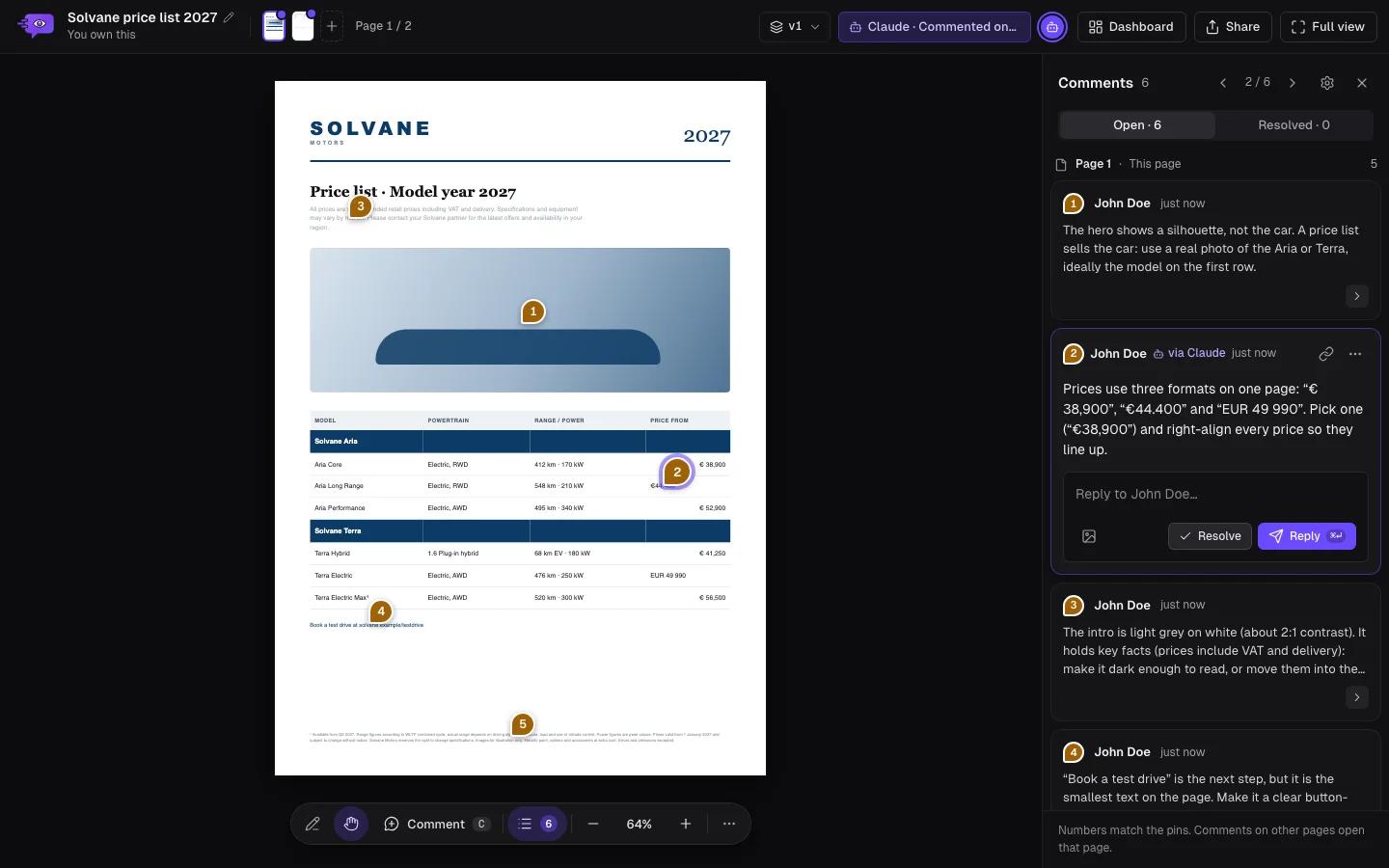This screenshot has width=1389, height=868.
Task: Click the round purple Claude bot icon
Action: pyautogui.click(x=1052, y=27)
